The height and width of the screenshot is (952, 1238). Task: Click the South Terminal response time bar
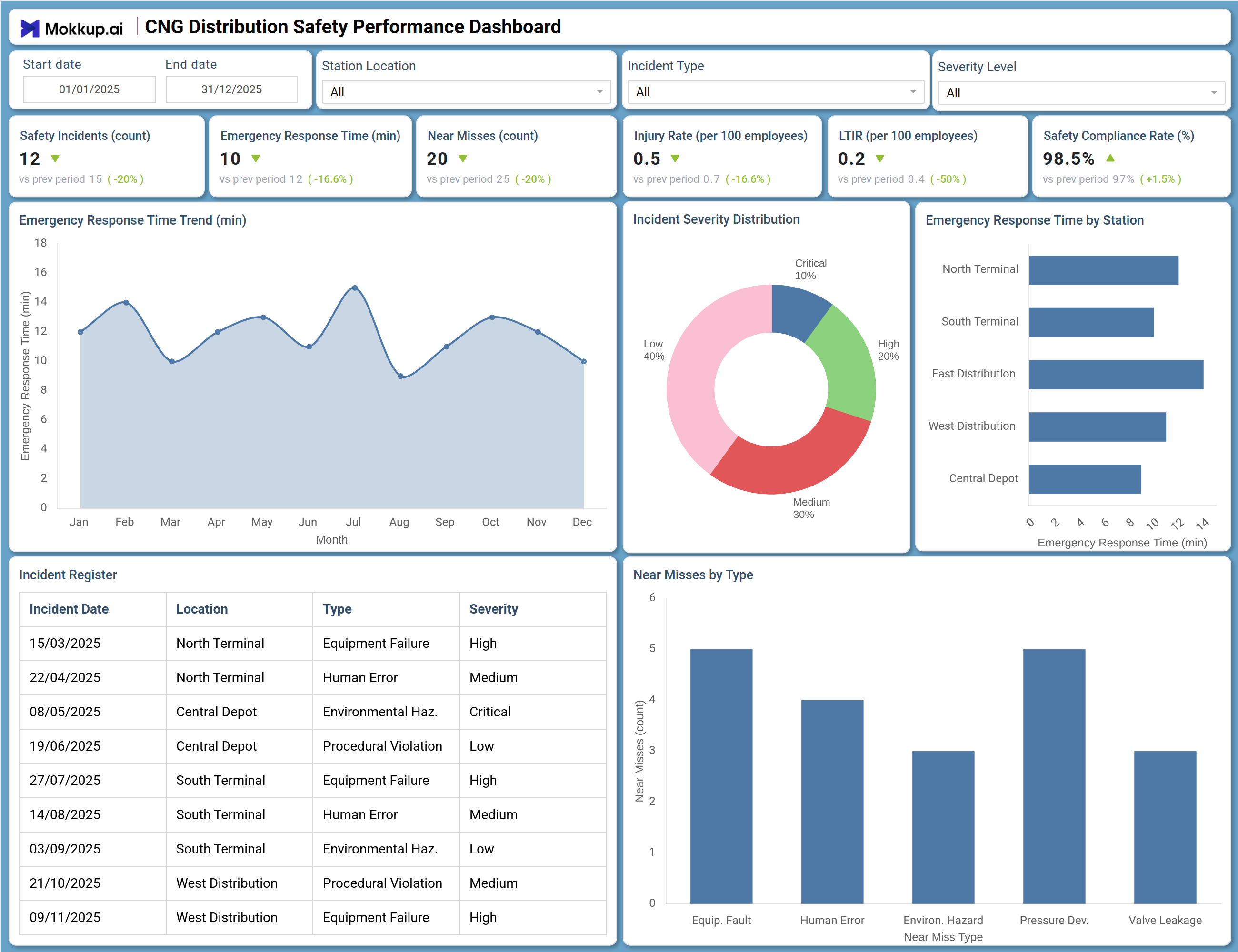[1090, 322]
